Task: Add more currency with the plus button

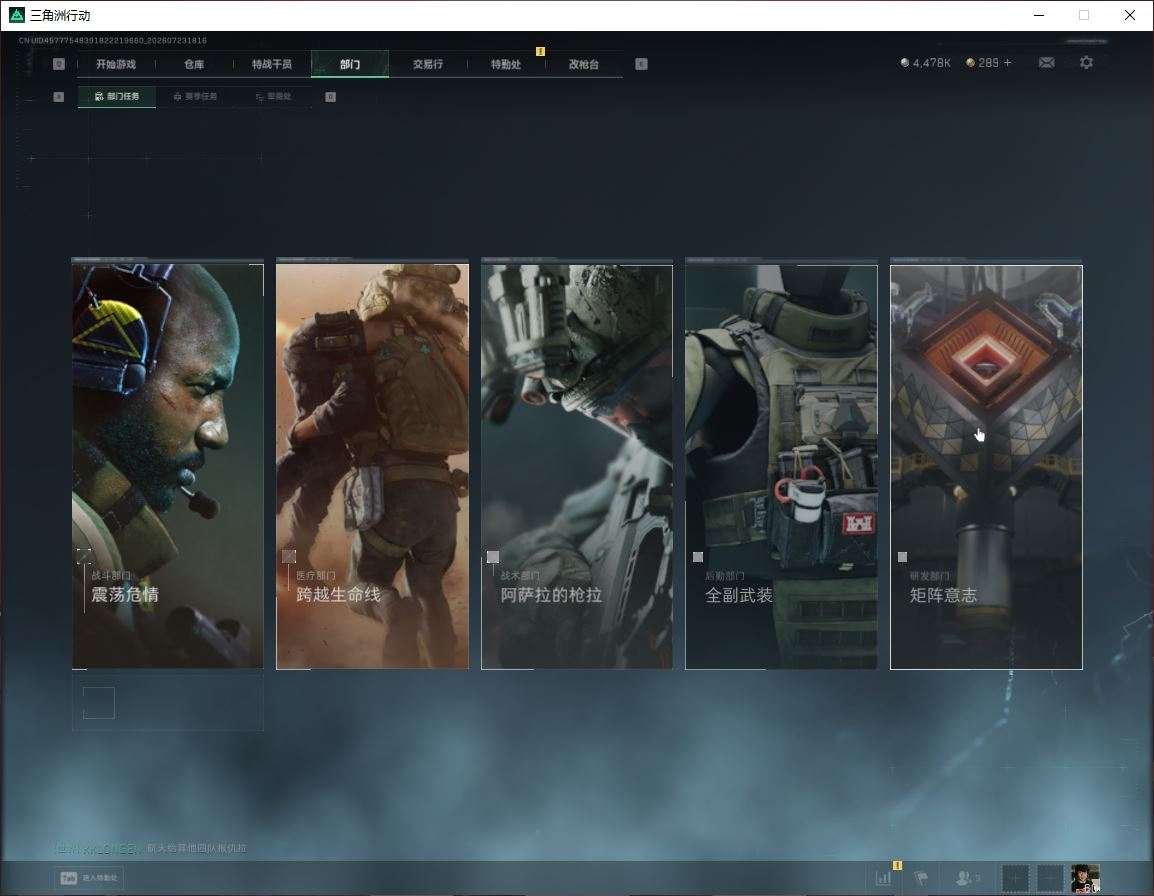Action: click(x=1008, y=63)
